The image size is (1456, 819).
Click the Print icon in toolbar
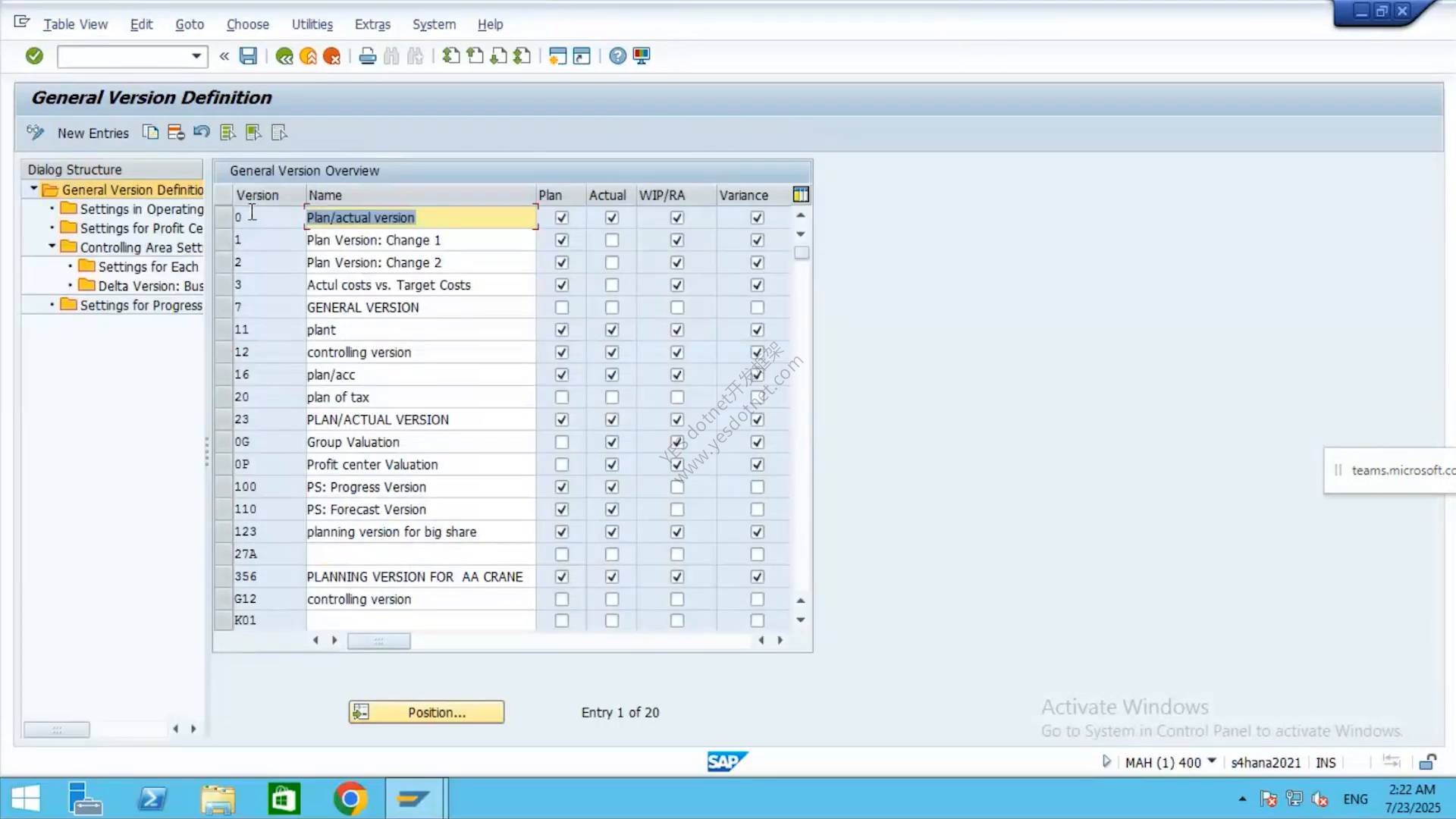[x=368, y=56]
